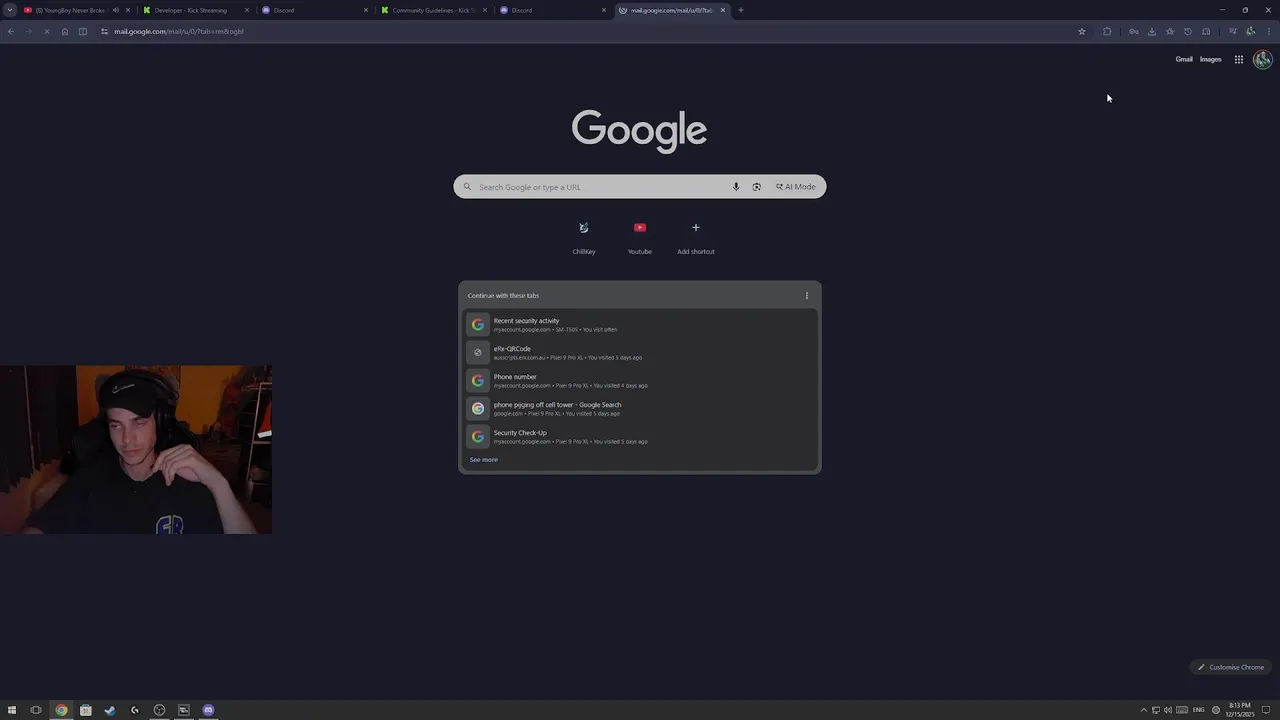Screen dimensions: 1280x720
Task: Go to the browser home page
Action: pos(65,31)
